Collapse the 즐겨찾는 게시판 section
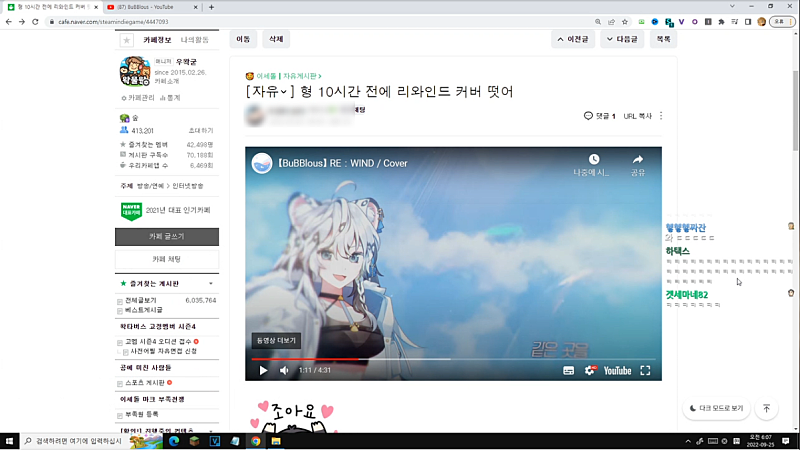Image resolution: width=800 pixels, height=450 pixels. 211,284
